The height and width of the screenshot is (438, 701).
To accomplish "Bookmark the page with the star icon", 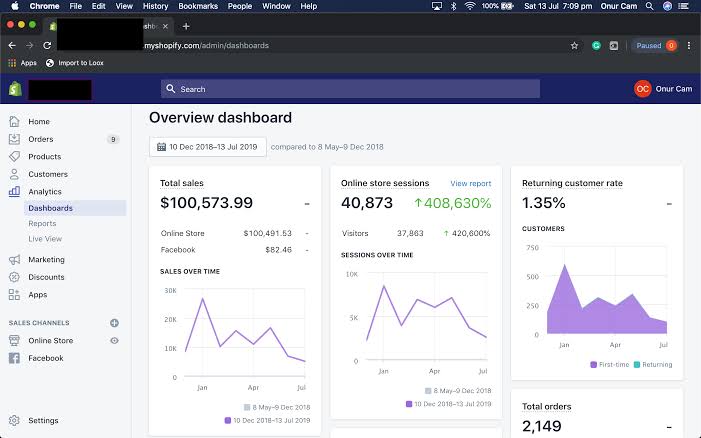I will tap(574, 46).
